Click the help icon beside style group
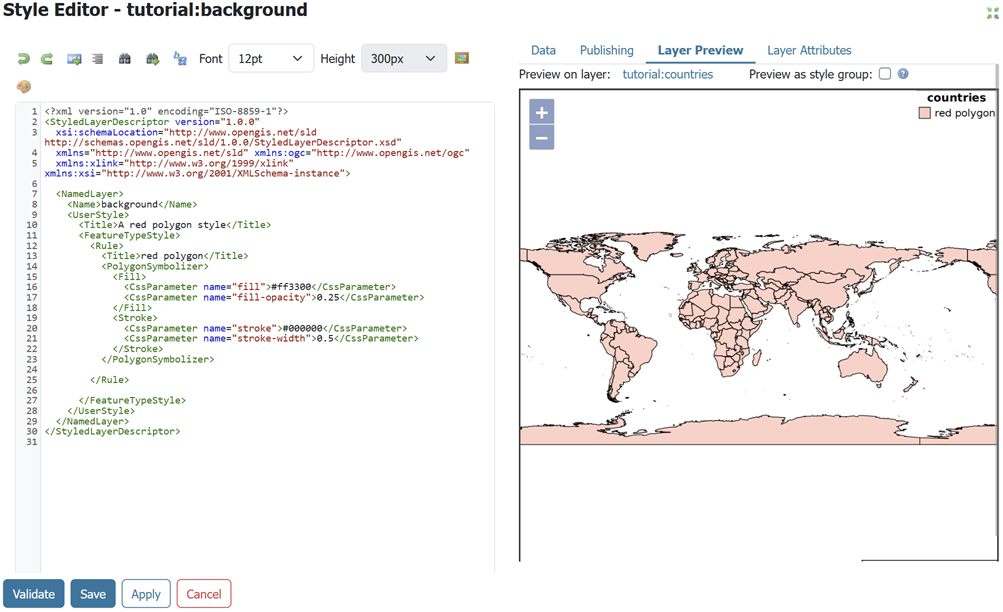1003x612 pixels. (903, 74)
